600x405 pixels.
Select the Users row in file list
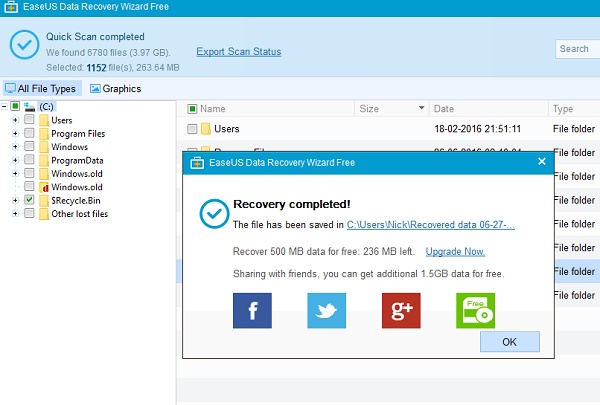pyautogui.click(x=388, y=129)
